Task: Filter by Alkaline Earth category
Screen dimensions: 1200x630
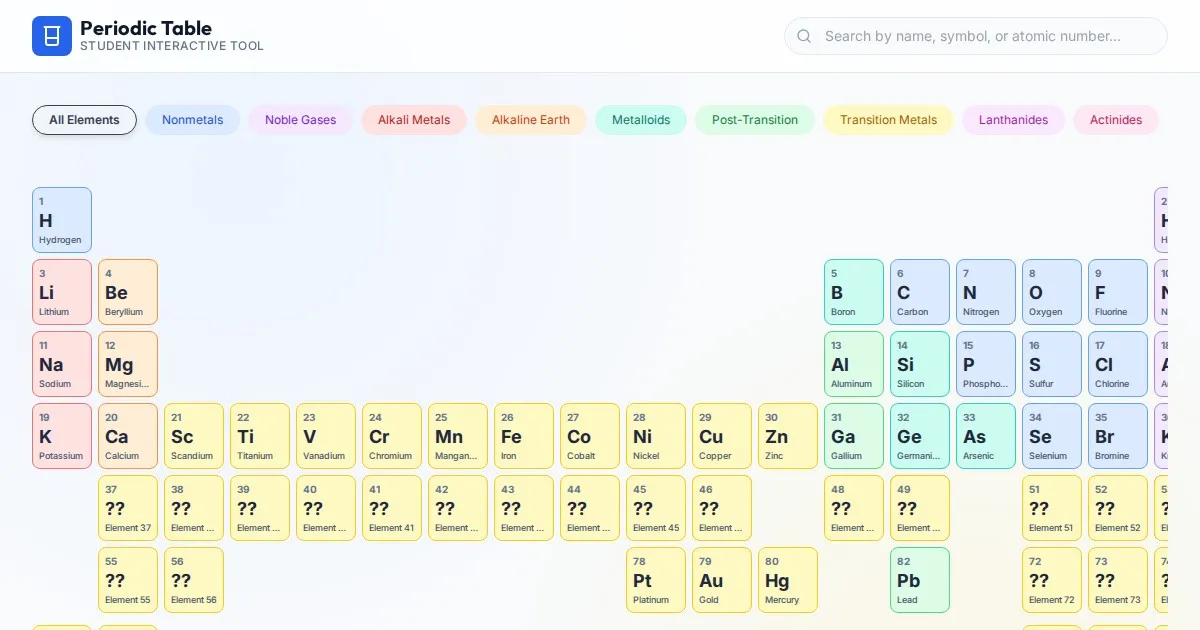Action: point(530,120)
